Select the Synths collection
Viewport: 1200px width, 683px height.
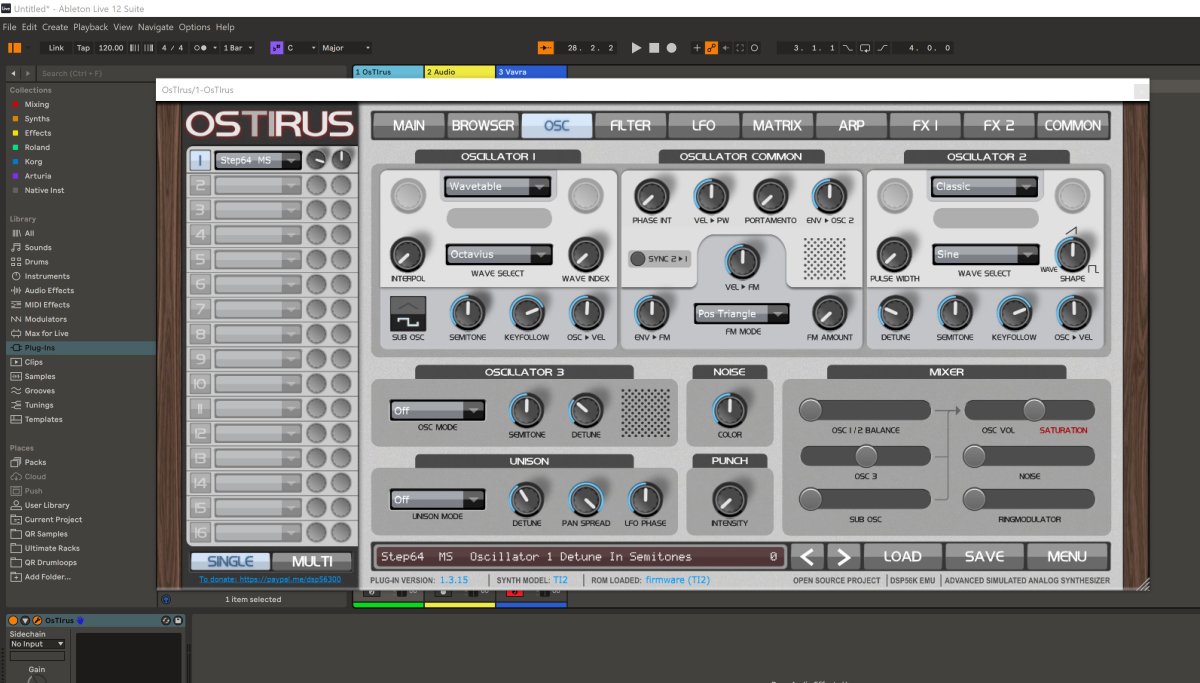tap(37, 118)
